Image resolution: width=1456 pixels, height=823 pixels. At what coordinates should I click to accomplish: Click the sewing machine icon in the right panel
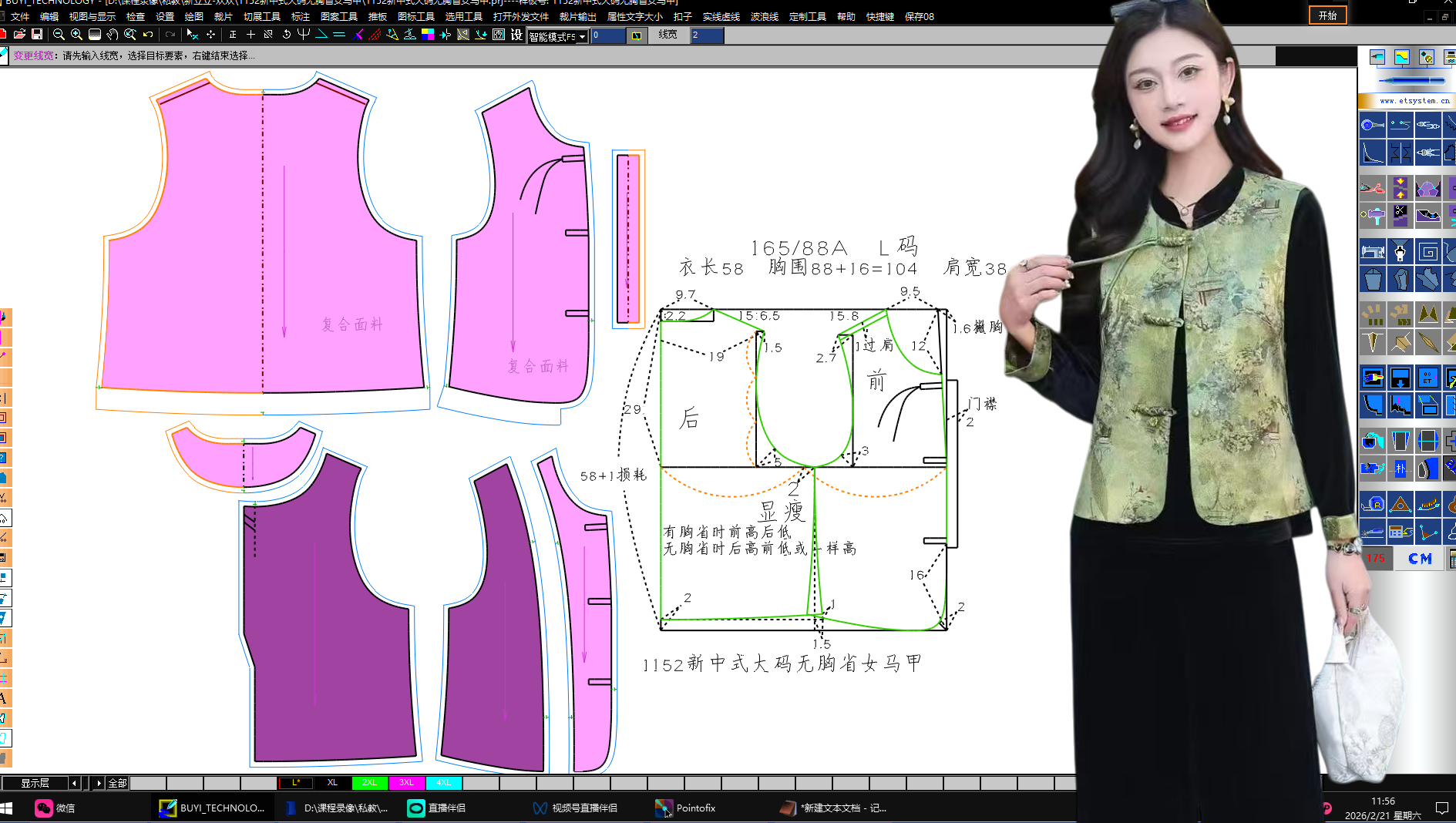point(1373,252)
